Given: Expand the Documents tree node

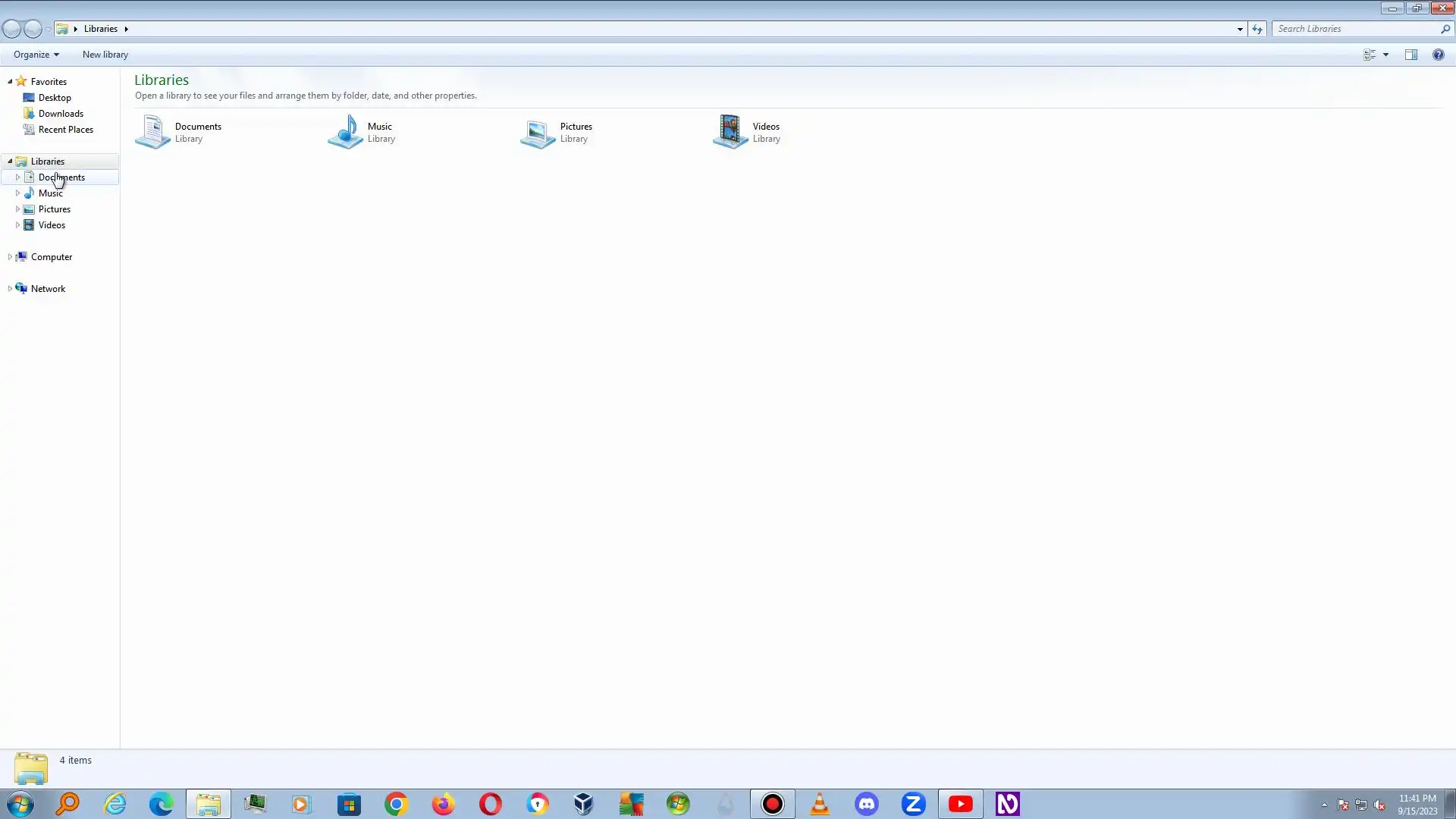Looking at the screenshot, I should click(x=17, y=177).
